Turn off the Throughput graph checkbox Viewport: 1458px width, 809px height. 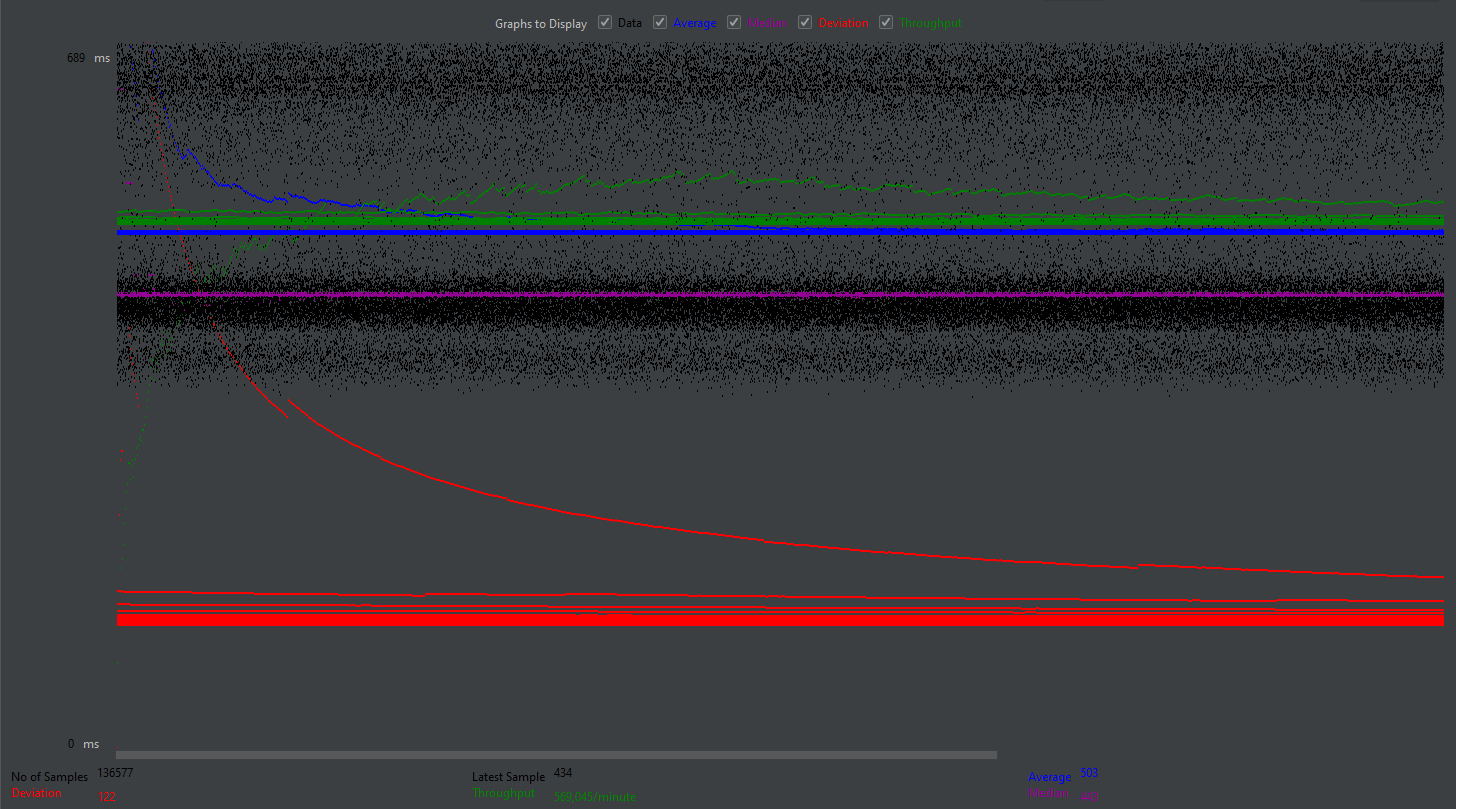[886, 23]
